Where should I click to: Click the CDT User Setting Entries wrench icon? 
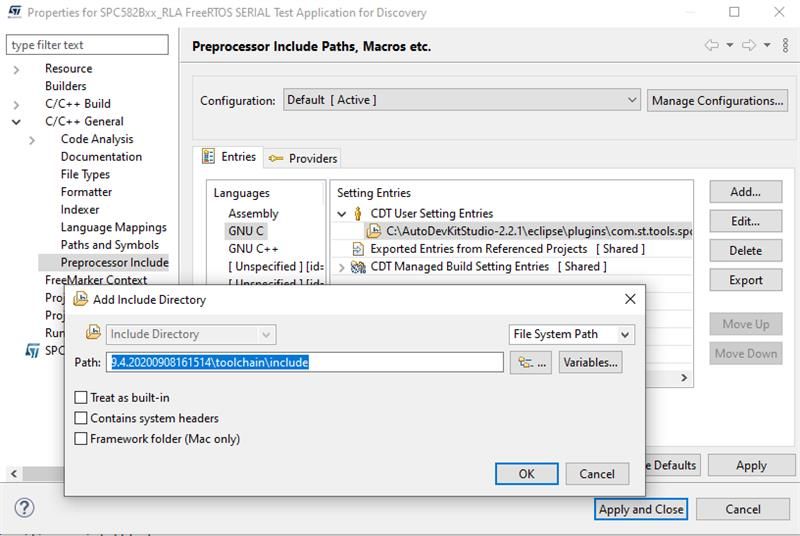click(x=357, y=213)
